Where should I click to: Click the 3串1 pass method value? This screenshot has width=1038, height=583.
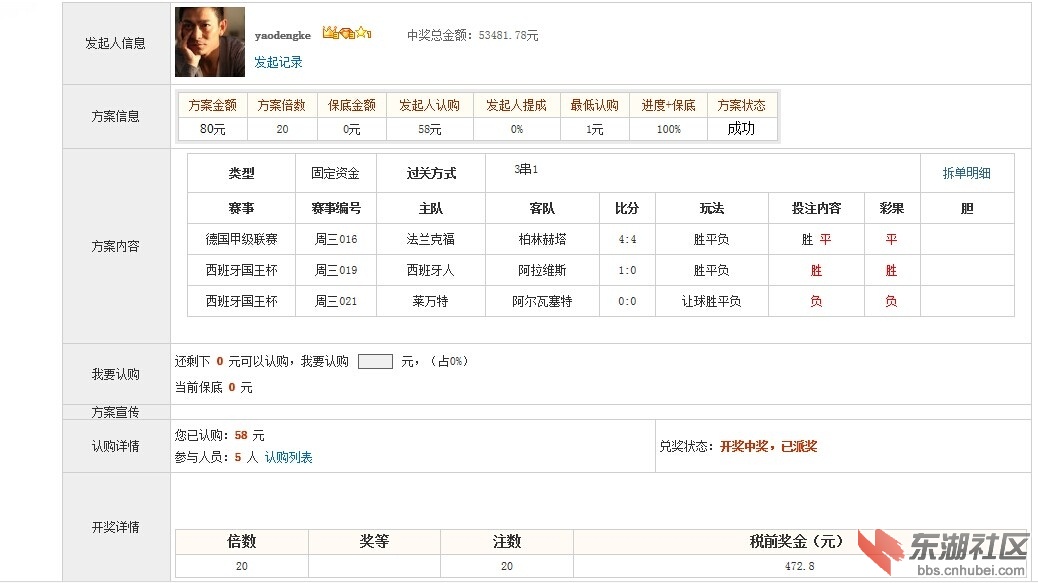tap(526, 169)
